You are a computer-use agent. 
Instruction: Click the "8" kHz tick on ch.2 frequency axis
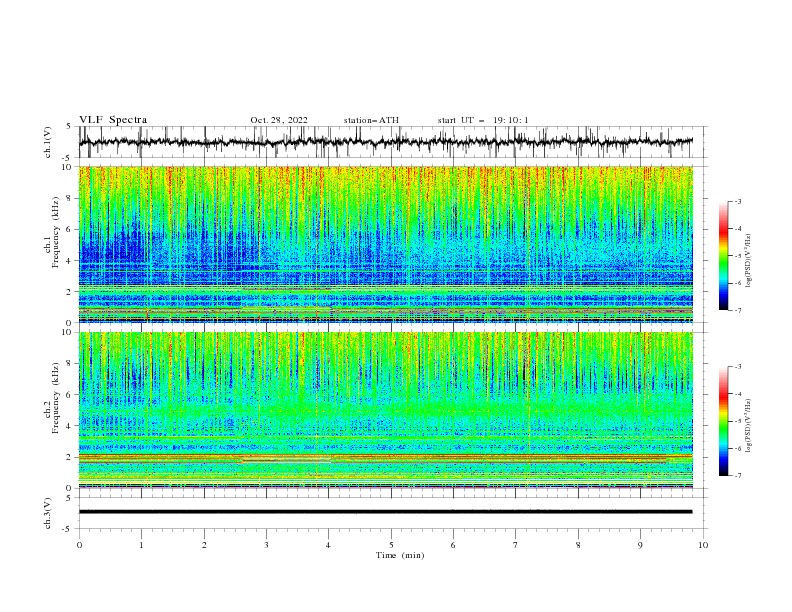tap(71, 364)
